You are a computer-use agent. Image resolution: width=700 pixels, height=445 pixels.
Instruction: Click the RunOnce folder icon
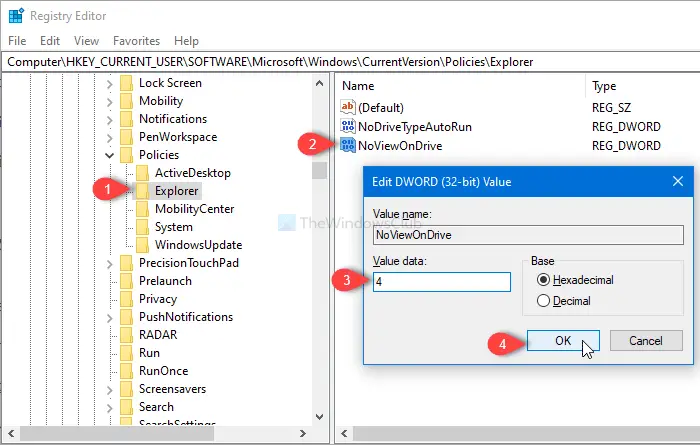tap(127, 371)
